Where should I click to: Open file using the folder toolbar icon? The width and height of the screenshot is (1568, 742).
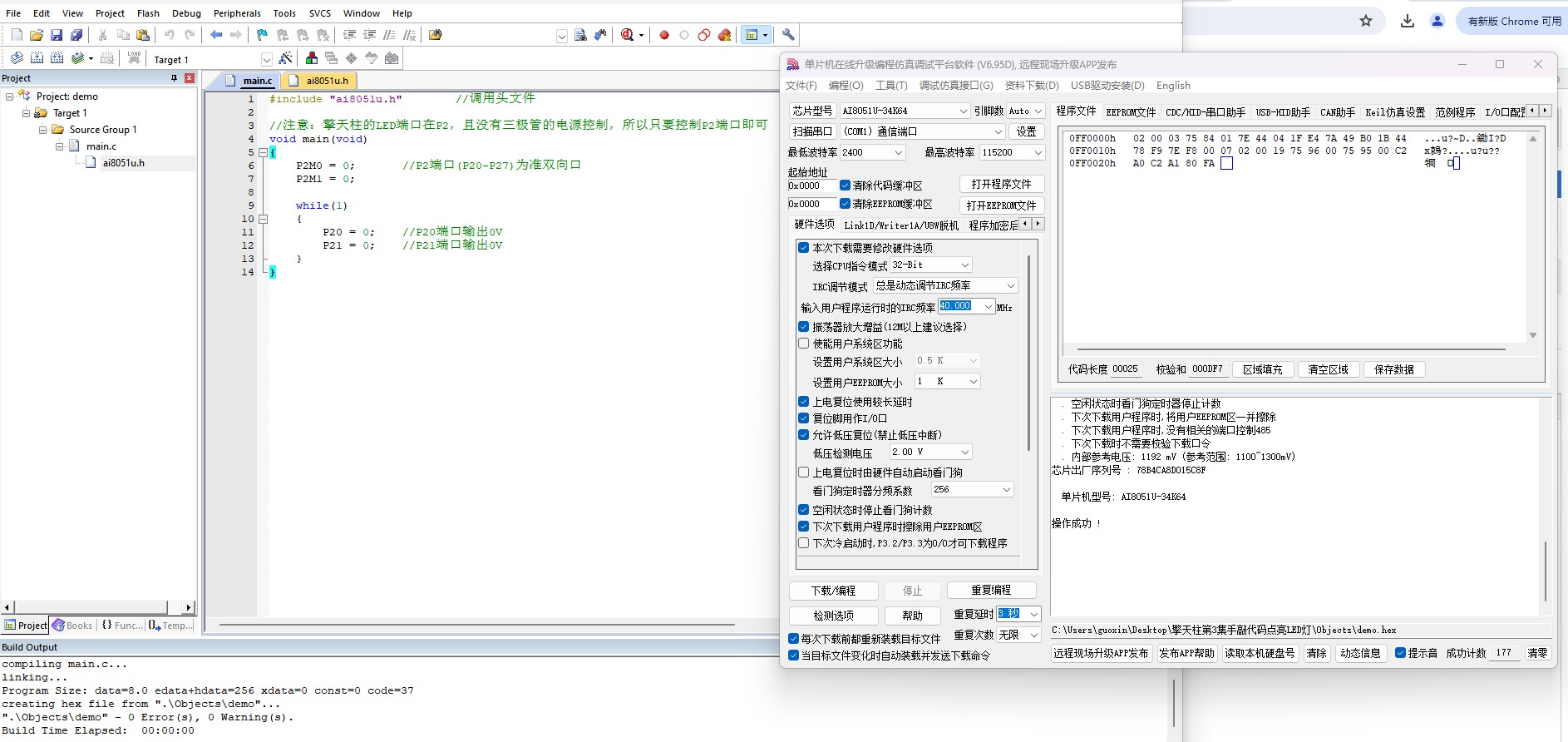pos(37,35)
